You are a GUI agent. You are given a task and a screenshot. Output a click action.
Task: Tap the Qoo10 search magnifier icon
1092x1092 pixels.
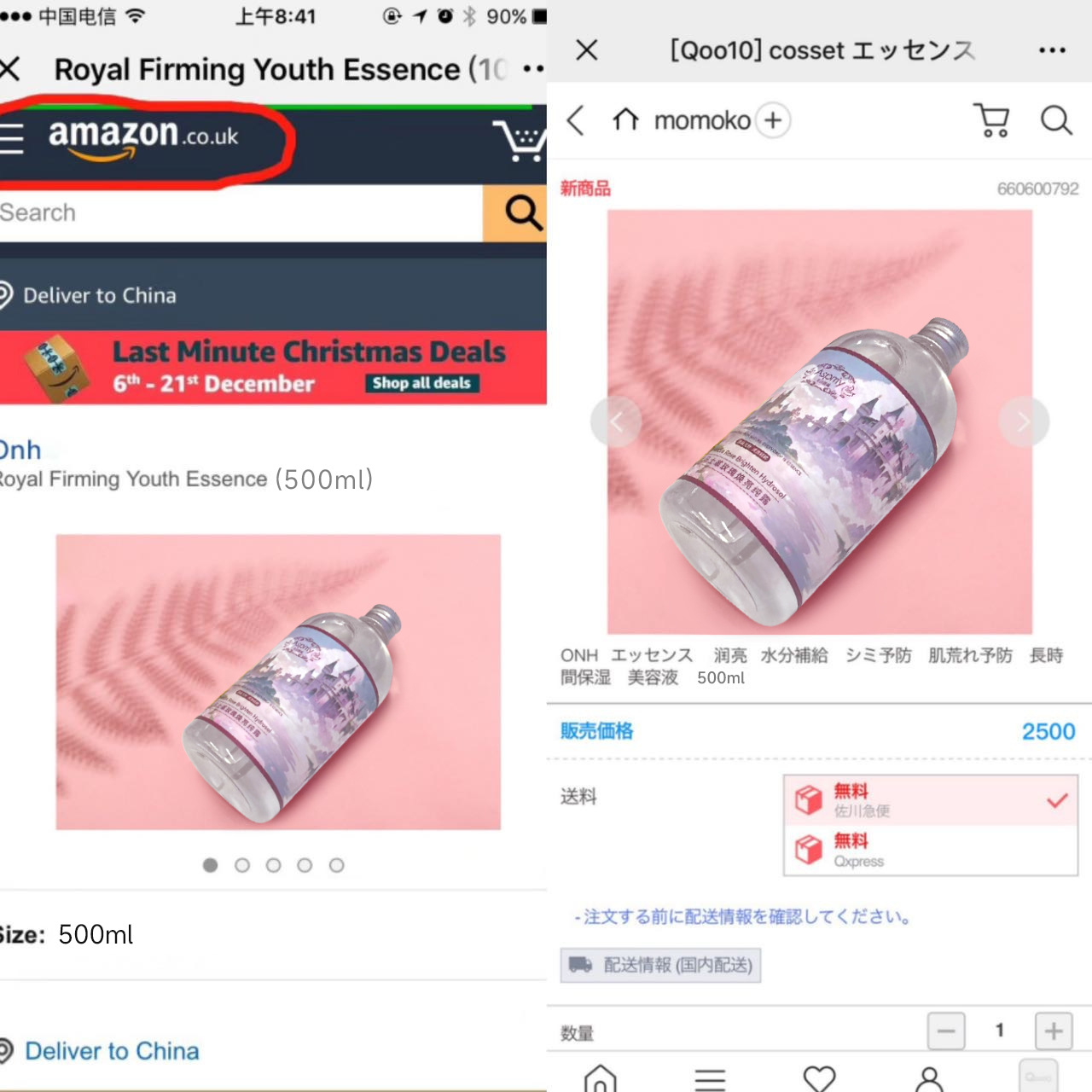point(1055,120)
